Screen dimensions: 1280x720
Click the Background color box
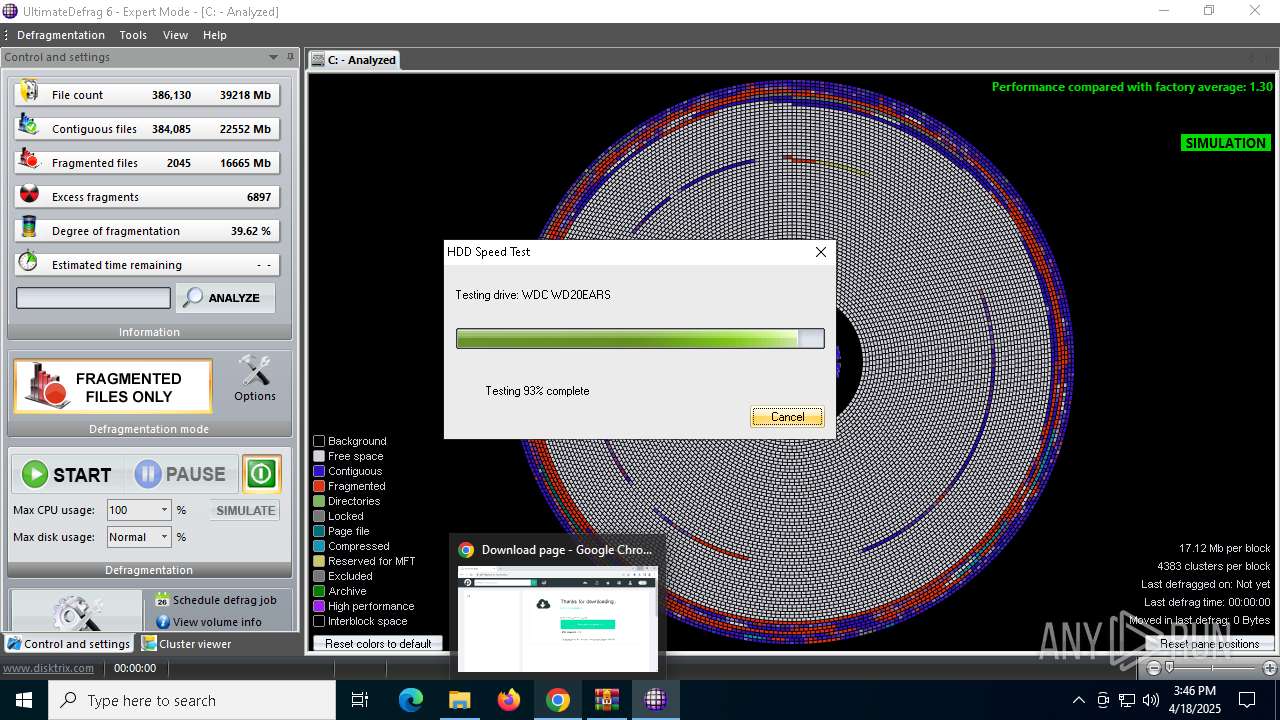tap(319, 441)
